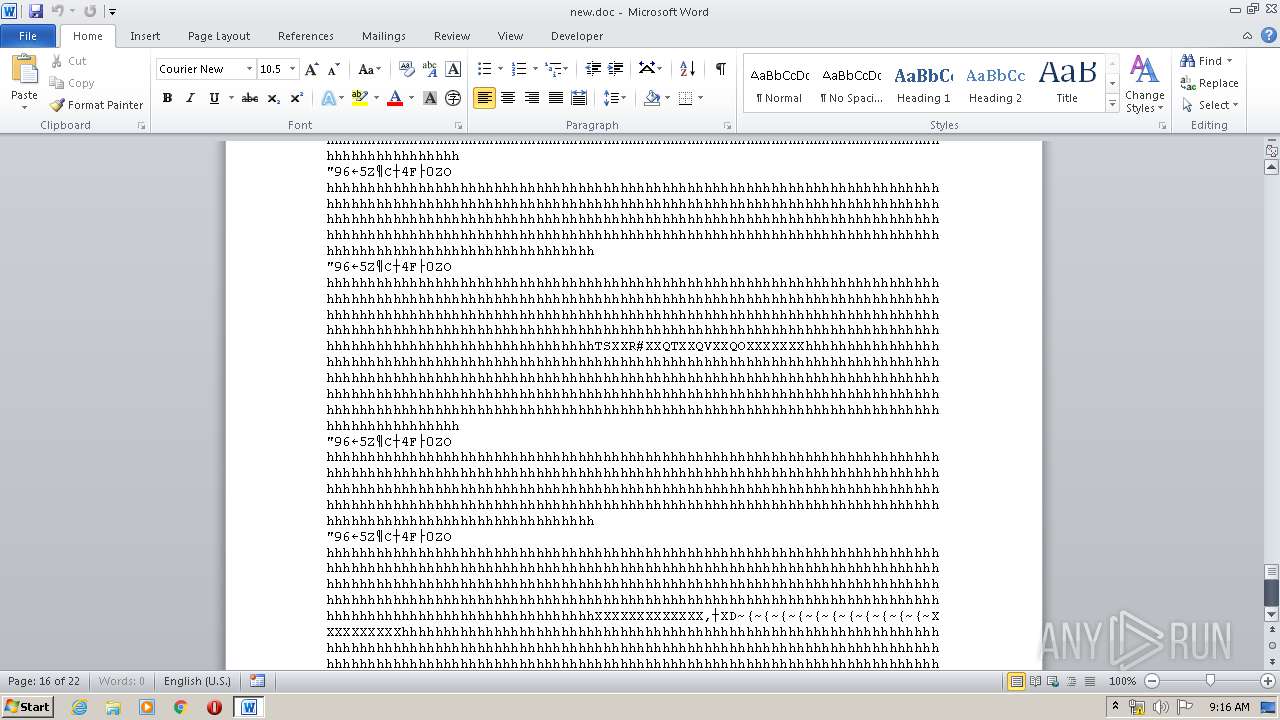Toggle show paragraph marks
Viewport: 1280px width, 720px height.
pyautogui.click(x=720, y=69)
